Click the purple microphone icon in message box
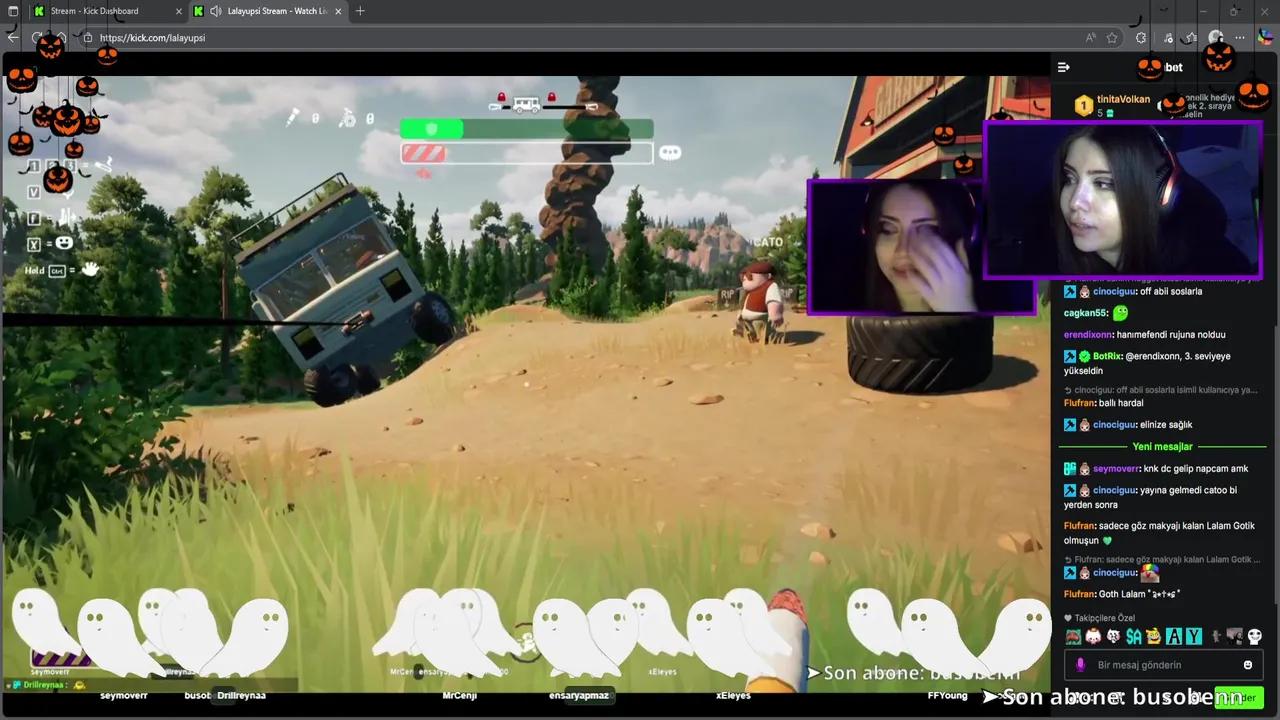Viewport: 1280px width, 720px height. pyautogui.click(x=1080, y=665)
